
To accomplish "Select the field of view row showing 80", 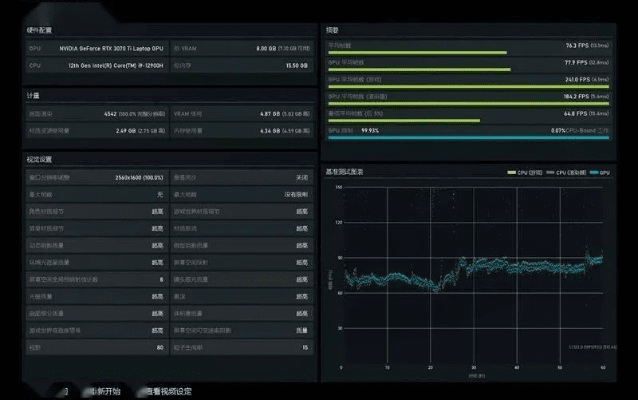I will click(x=97, y=347).
